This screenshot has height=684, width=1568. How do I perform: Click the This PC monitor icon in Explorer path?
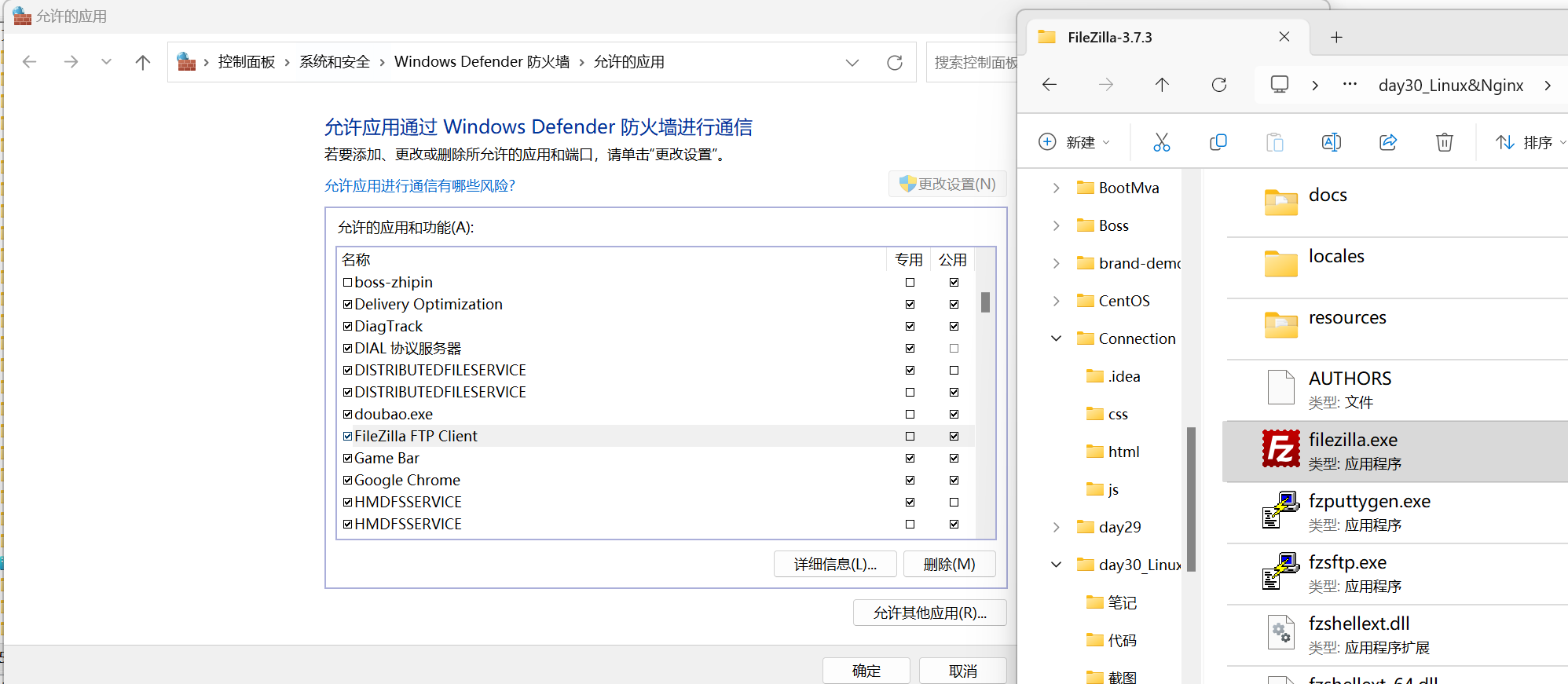(1280, 84)
